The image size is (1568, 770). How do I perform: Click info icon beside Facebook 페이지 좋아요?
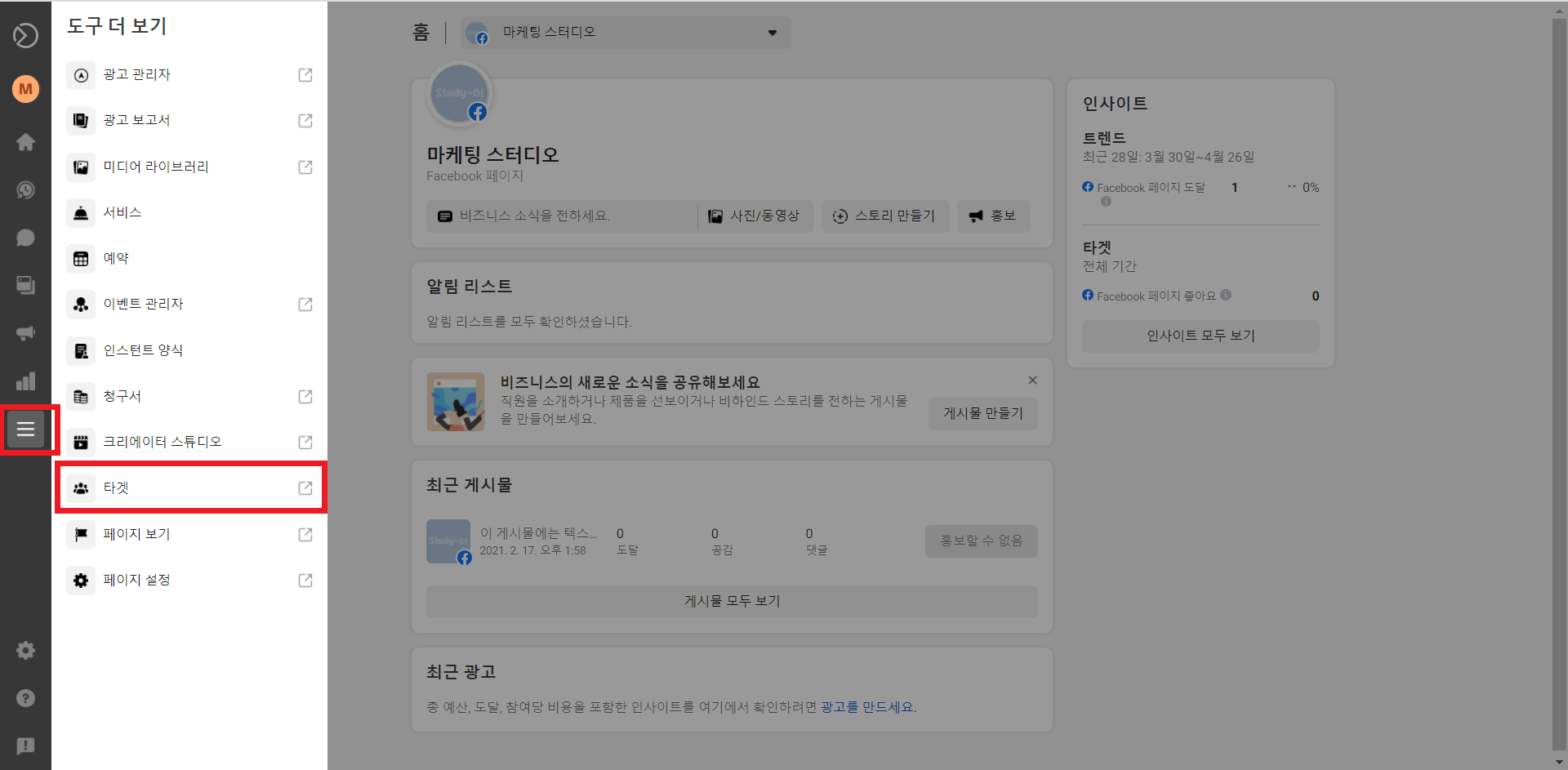coord(1226,296)
